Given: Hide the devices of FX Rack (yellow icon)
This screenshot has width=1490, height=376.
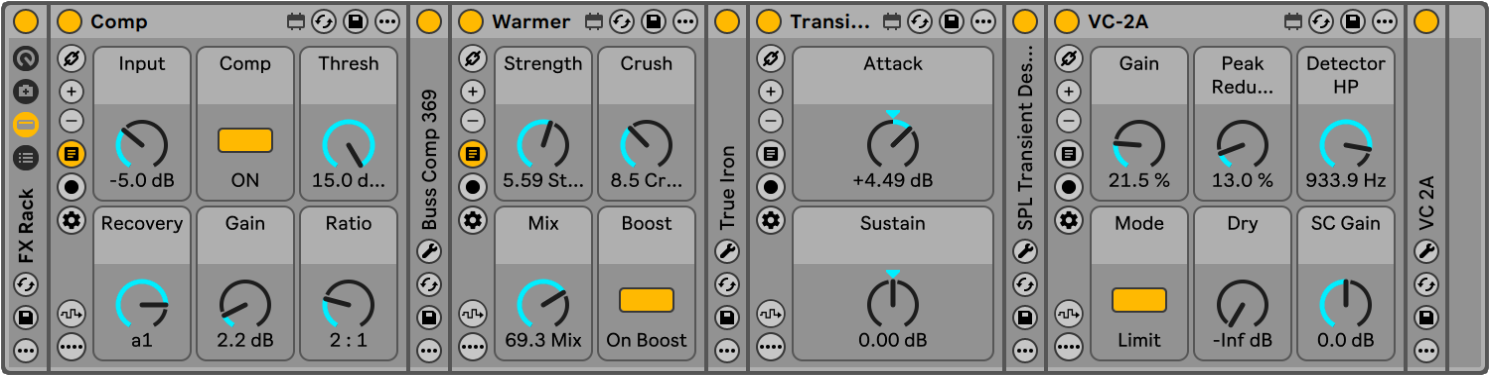Looking at the screenshot, I should (26, 125).
